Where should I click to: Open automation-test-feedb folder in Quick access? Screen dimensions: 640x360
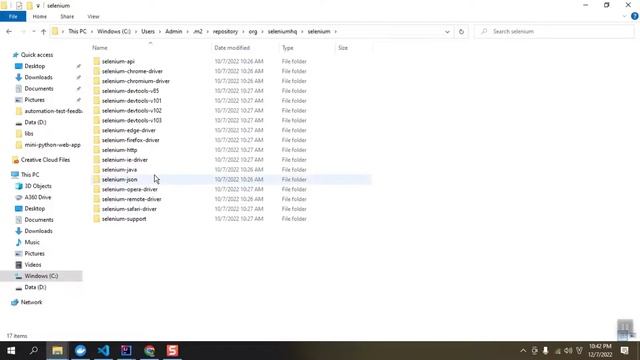coord(53,111)
